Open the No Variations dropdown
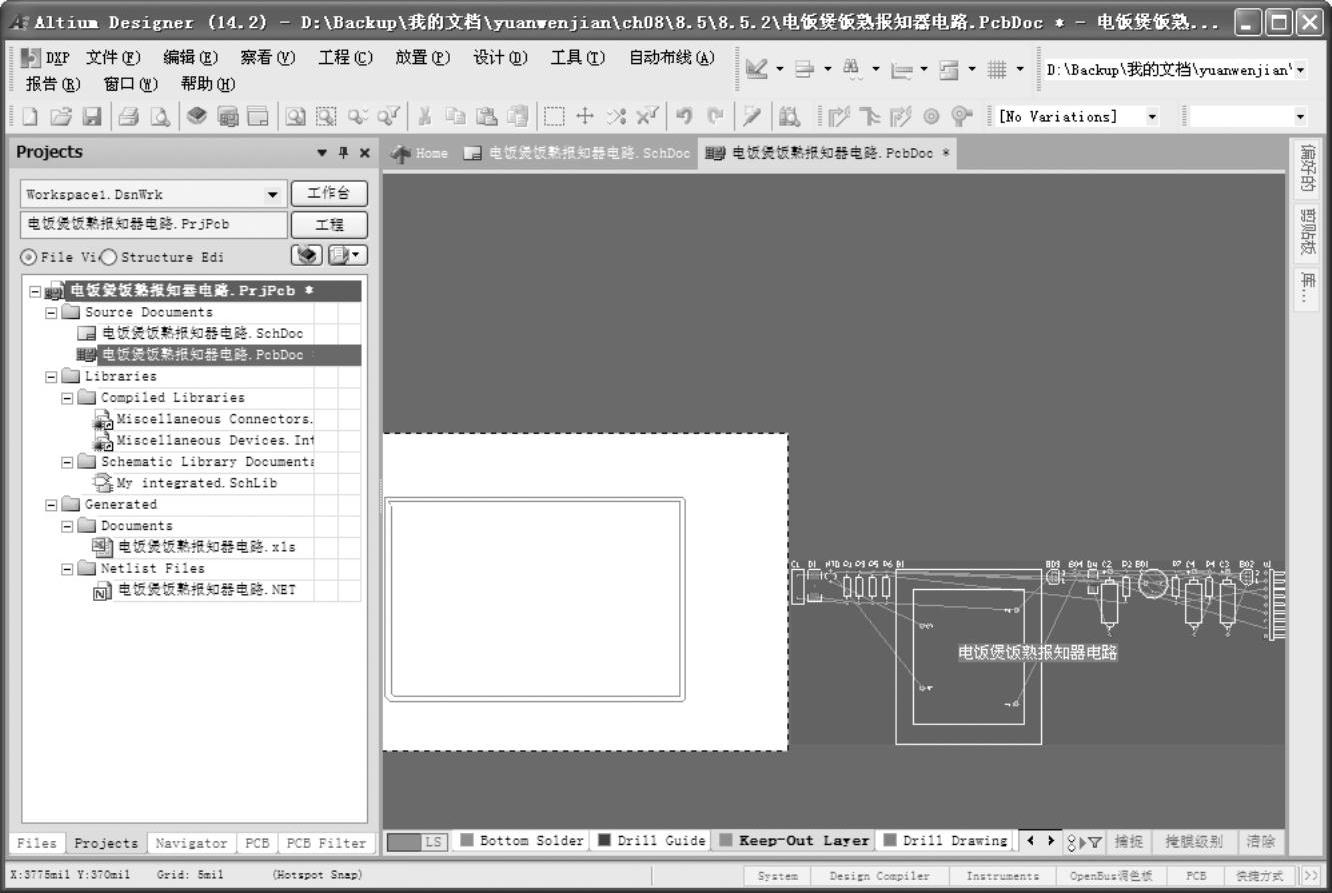The image size is (1332, 893). click(1152, 117)
